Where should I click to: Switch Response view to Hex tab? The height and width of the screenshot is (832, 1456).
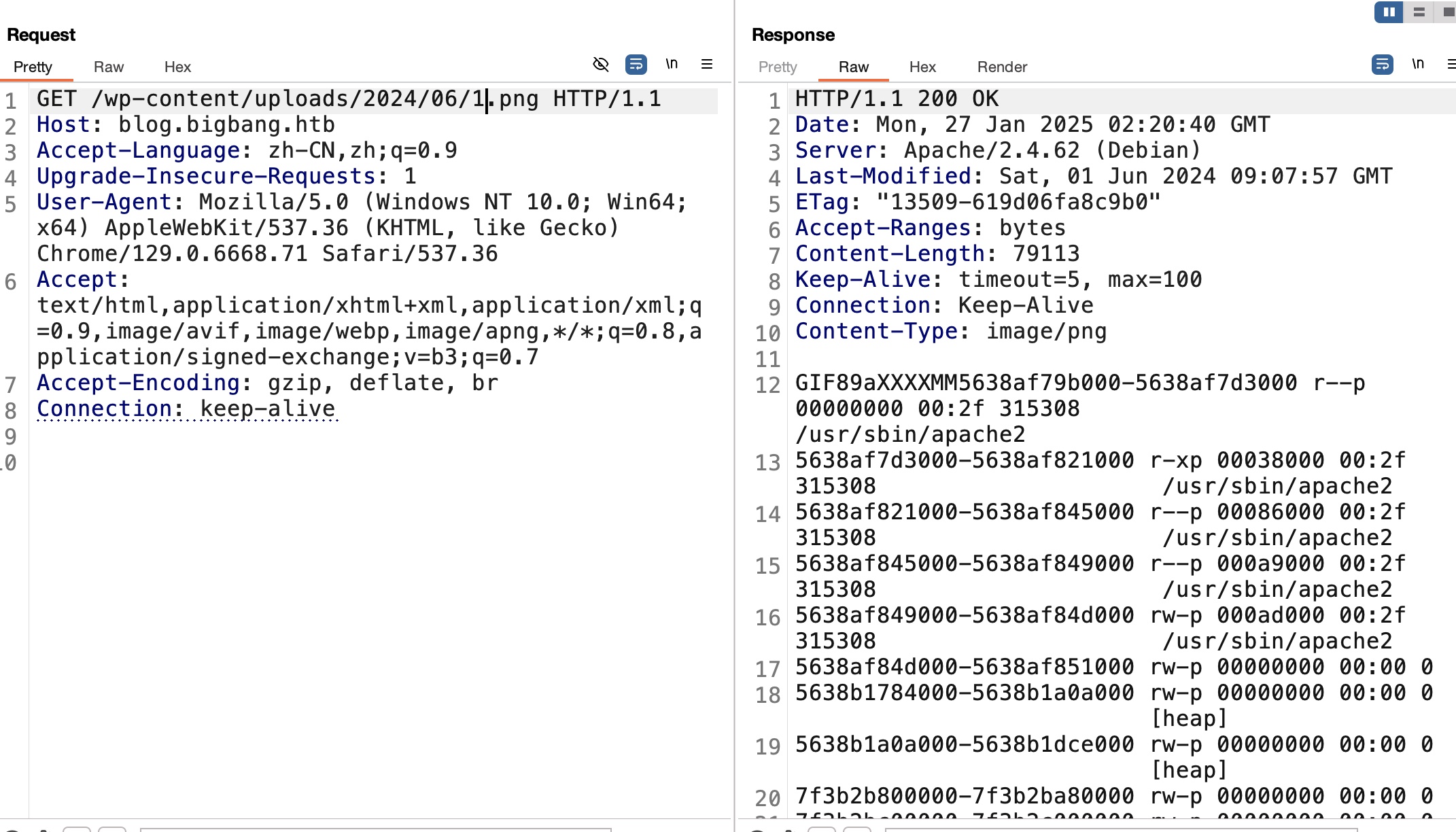point(922,67)
